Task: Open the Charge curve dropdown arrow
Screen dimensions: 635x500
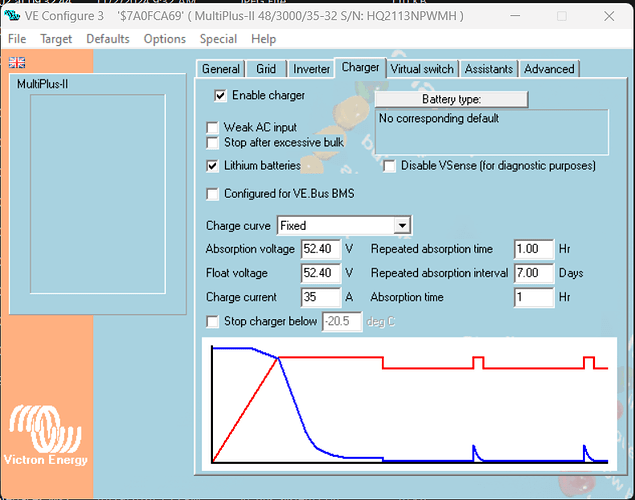Action: (x=402, y=226)
